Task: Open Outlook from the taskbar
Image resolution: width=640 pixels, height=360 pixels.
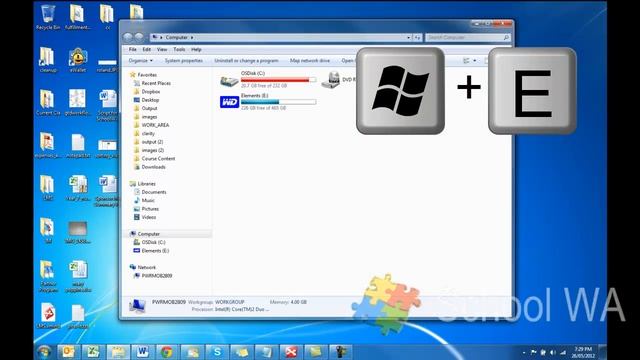Action: (68, 352)
